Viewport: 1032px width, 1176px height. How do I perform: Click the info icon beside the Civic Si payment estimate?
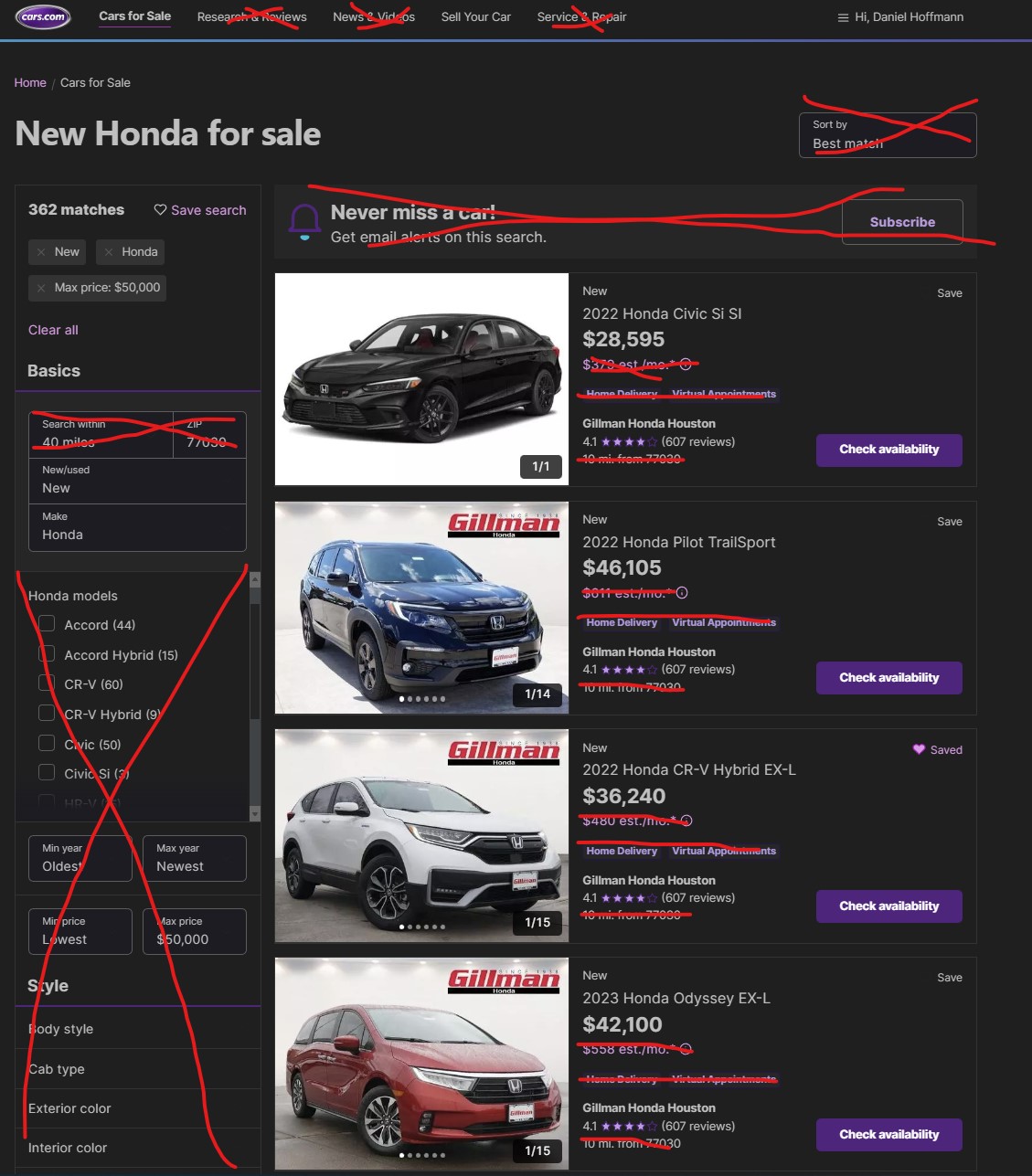coord(686,364)
